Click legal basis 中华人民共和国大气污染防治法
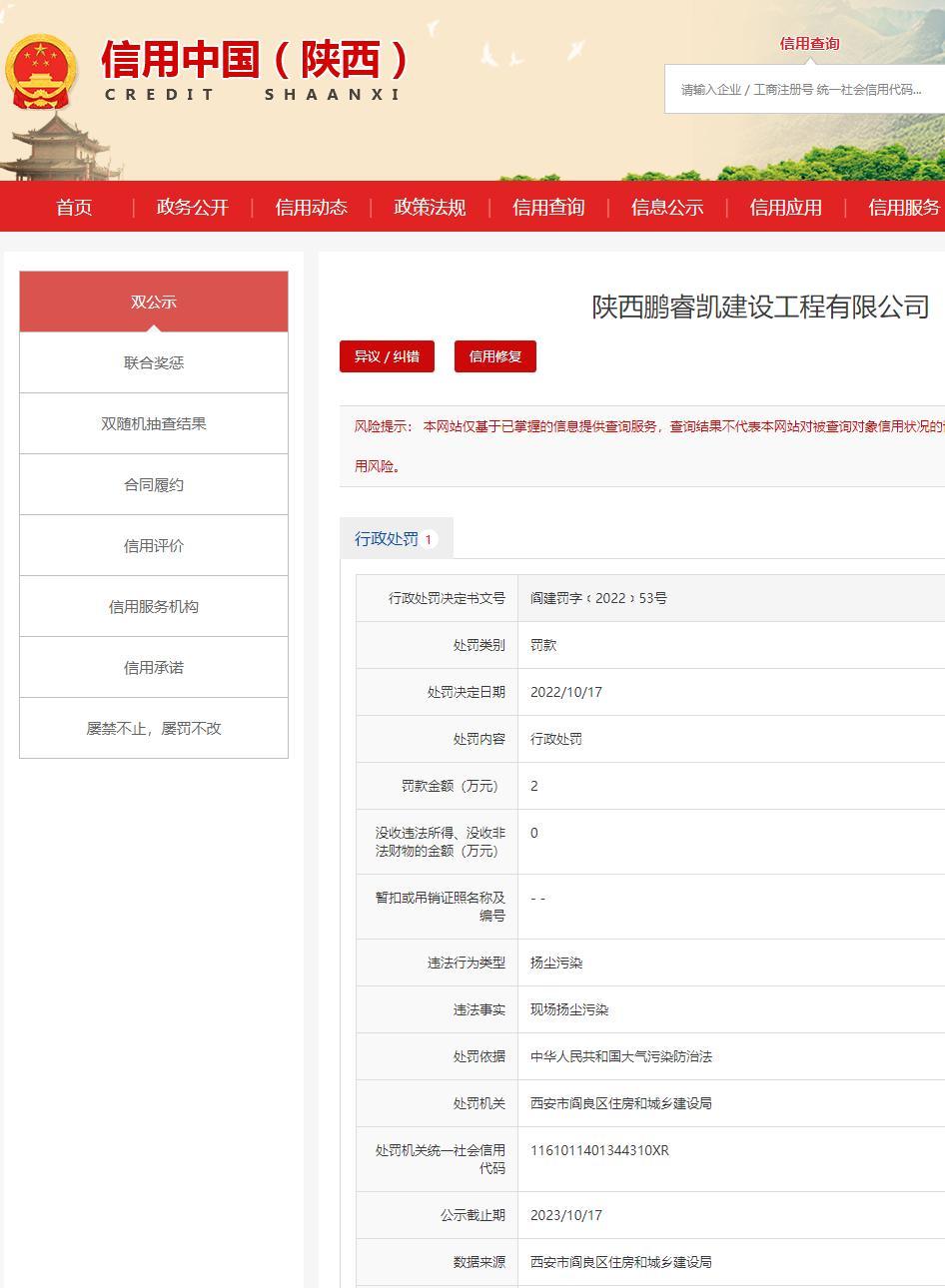The width and height of the screenshot is (945, 1288). point(621,1056)
